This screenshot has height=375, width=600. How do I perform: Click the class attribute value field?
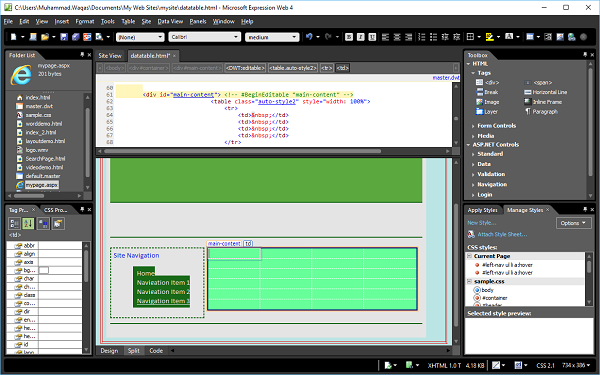tap(60, 295)
